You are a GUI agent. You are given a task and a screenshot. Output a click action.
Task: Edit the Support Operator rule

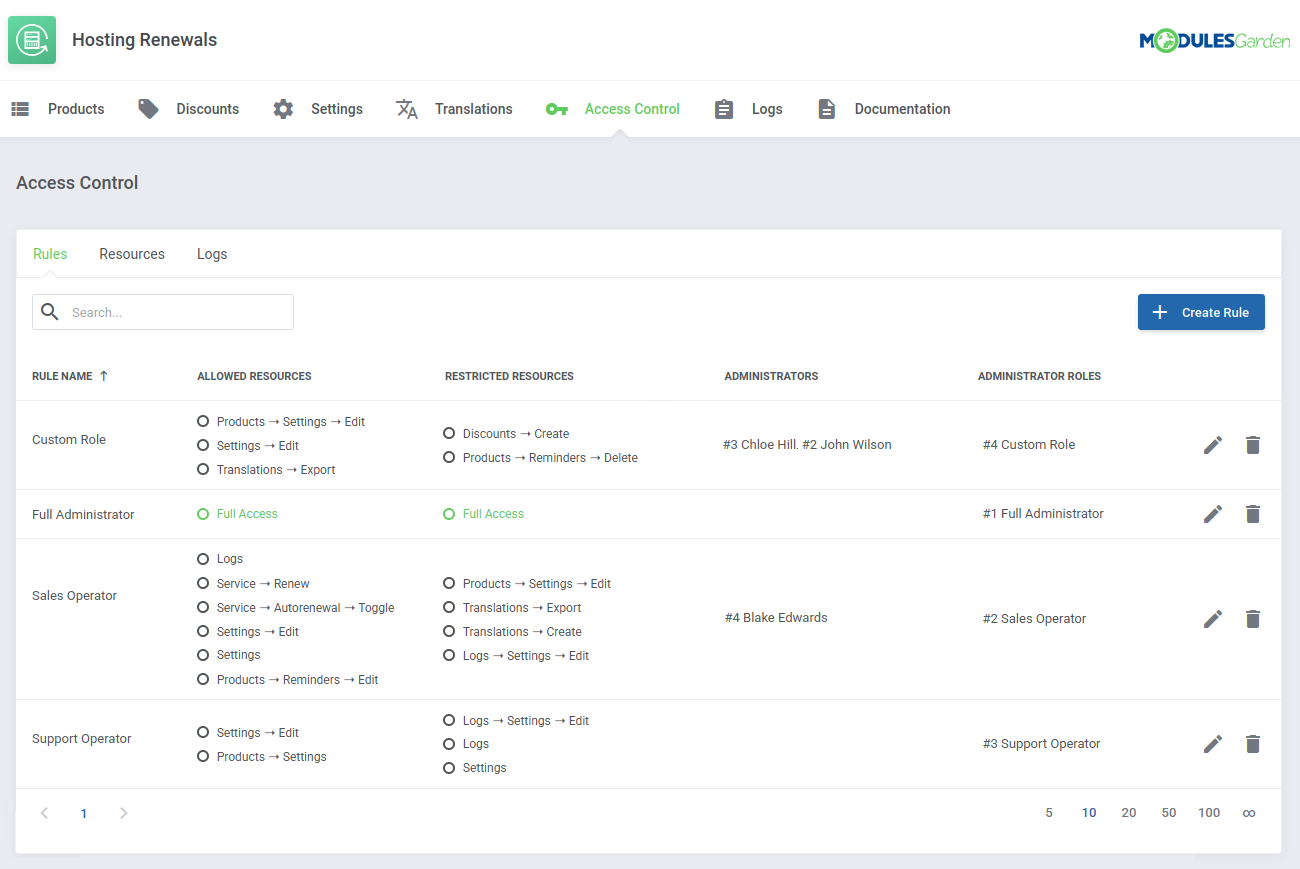coord(1213,744)
